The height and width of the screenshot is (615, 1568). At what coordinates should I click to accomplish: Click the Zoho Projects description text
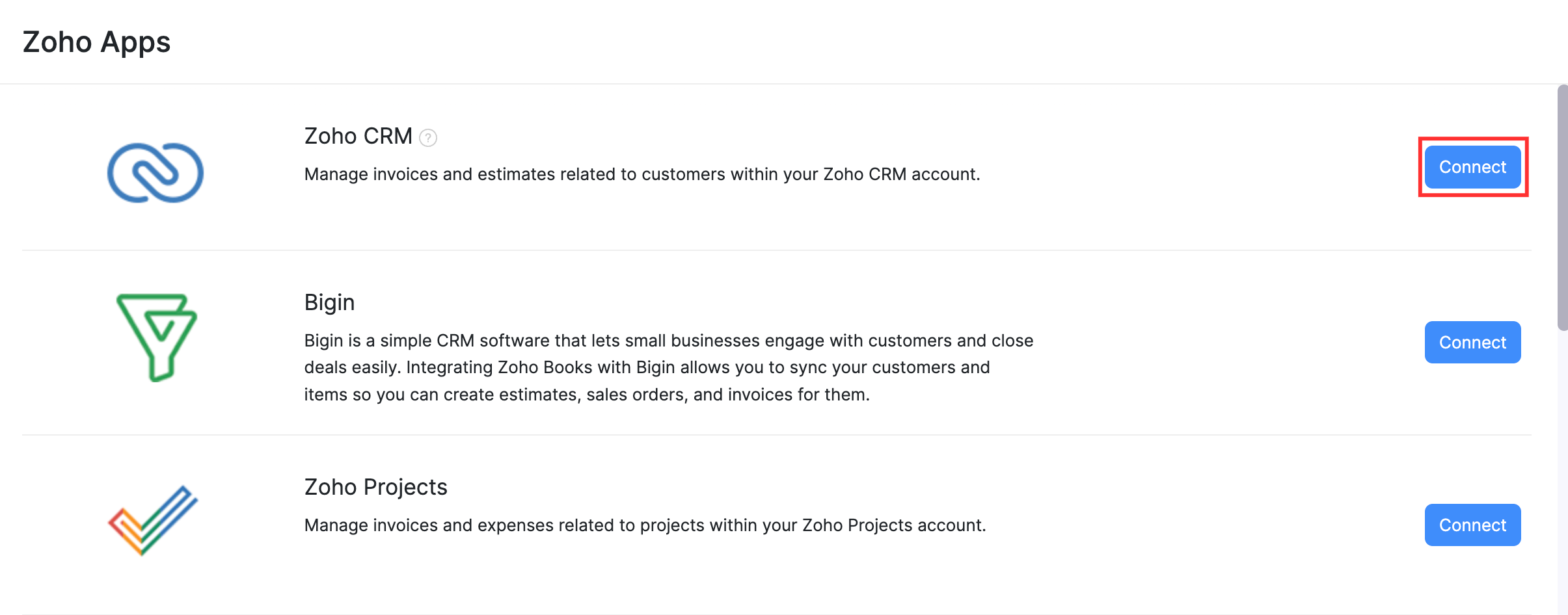[x=645, y=525]
